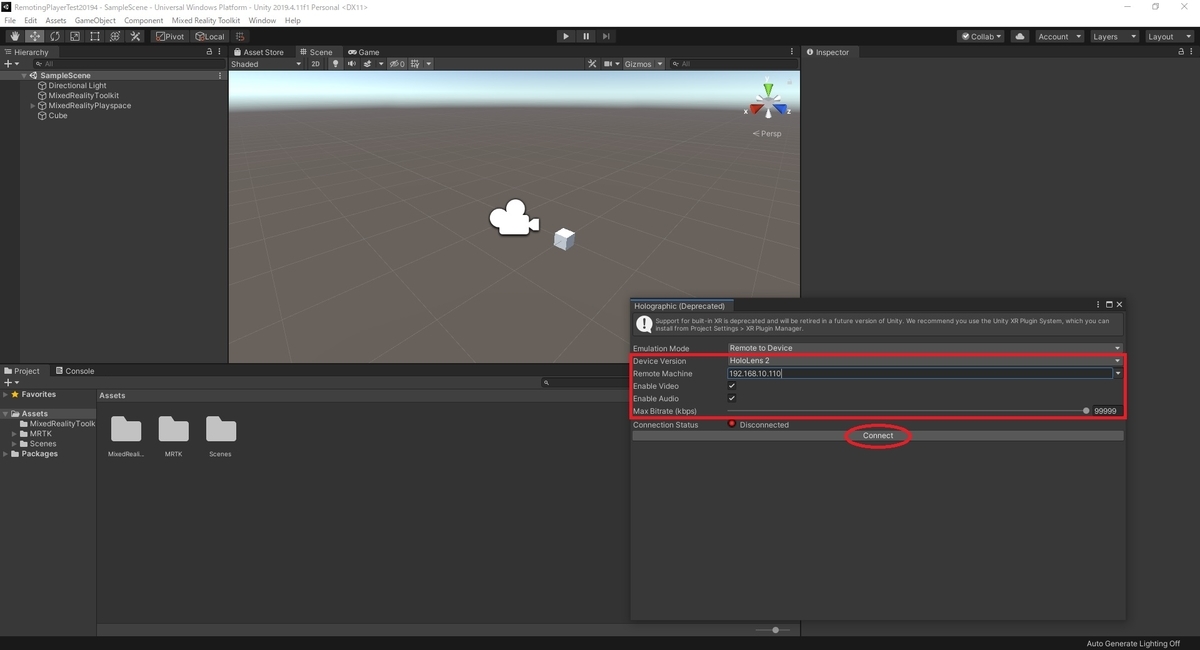
Task: Switch to the Console tab
Action: click(x=75, y=371)
